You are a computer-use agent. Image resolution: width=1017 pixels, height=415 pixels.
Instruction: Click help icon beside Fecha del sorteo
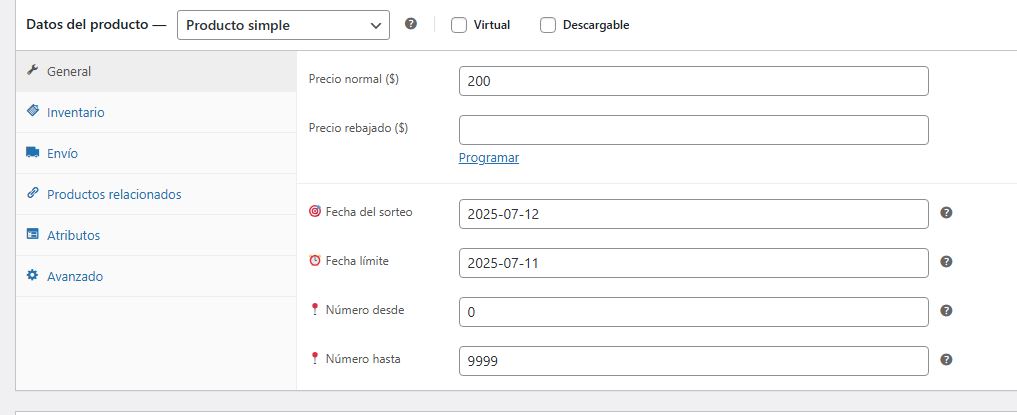click(x=946, y=212)
